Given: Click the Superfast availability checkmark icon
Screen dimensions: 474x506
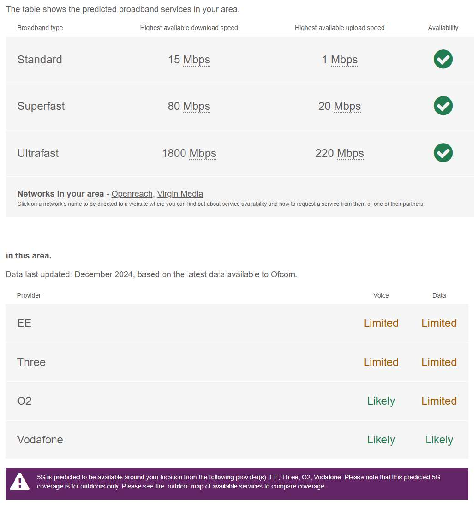Looking at the screenshot, I should (x=443, y=106).
